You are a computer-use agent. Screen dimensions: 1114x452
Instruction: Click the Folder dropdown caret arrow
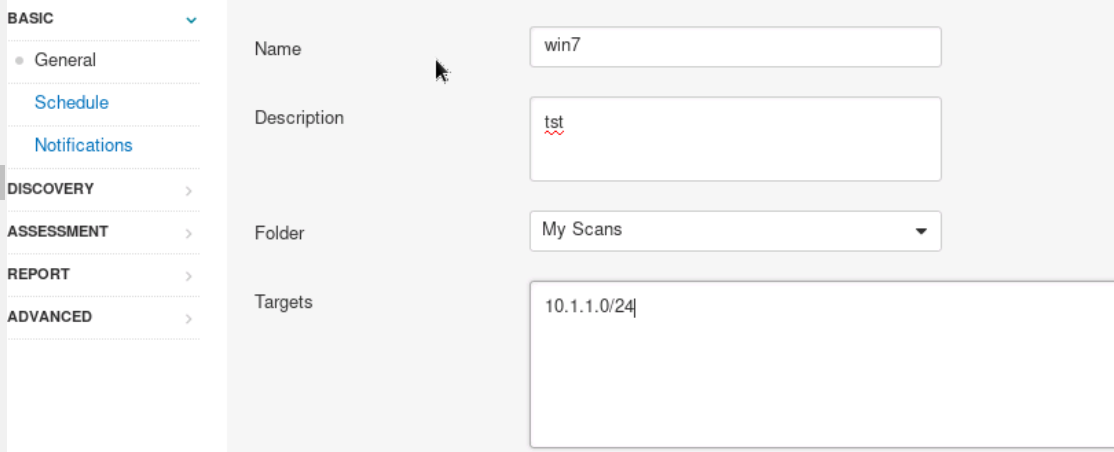921,231
